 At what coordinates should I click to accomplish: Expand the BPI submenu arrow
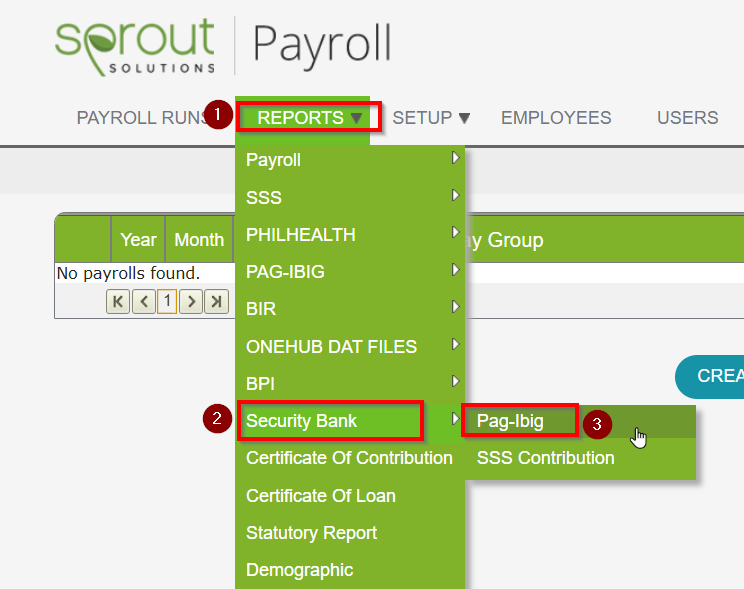pyautogui.click(x=456, y=381)
